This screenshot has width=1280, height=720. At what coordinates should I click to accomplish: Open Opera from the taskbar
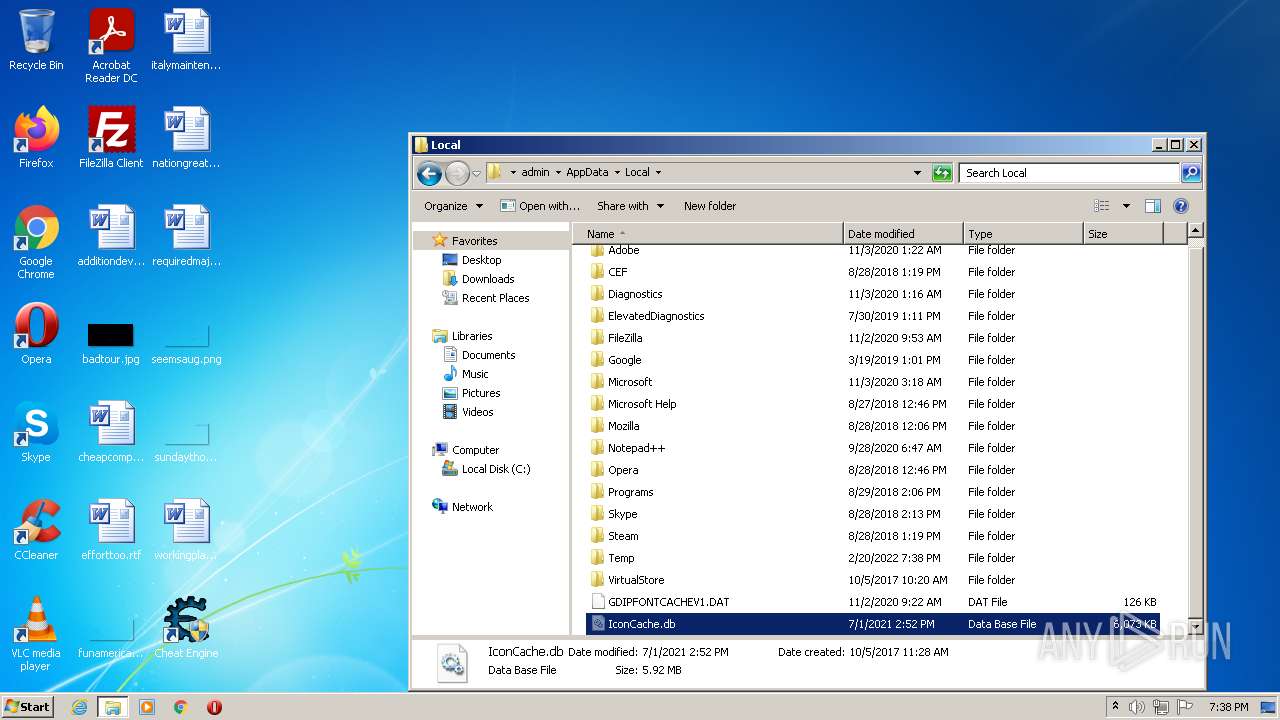[x=214, y=707]
